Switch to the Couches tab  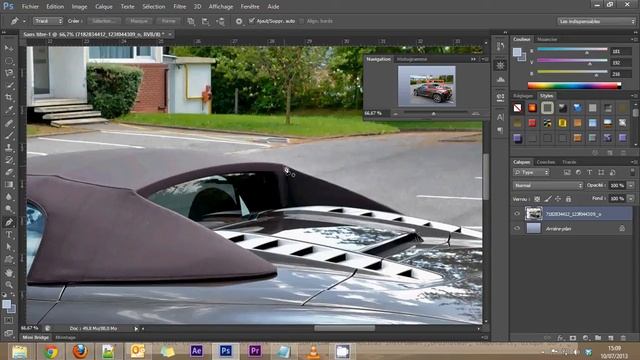tap(546, 162)
